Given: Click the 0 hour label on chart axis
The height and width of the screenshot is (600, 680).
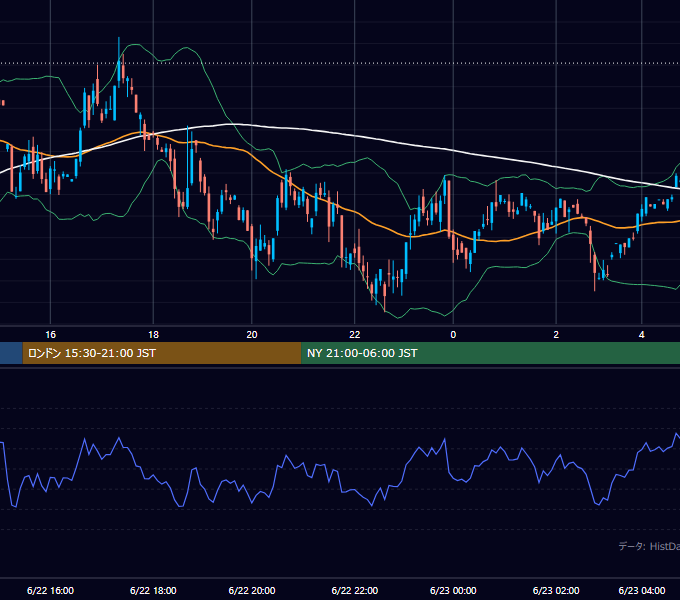Looking at the screenshot, I should [453, 335].
